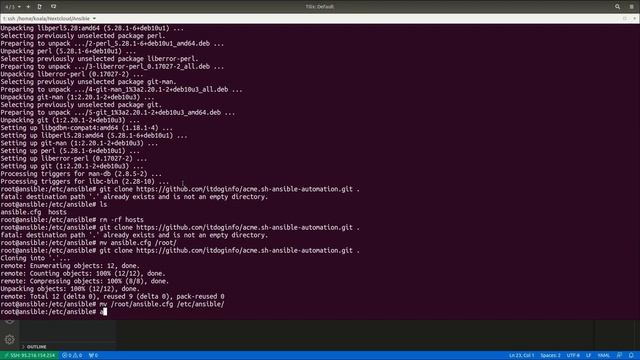
Task: Change end of line sequence LF
Action: 589,355
